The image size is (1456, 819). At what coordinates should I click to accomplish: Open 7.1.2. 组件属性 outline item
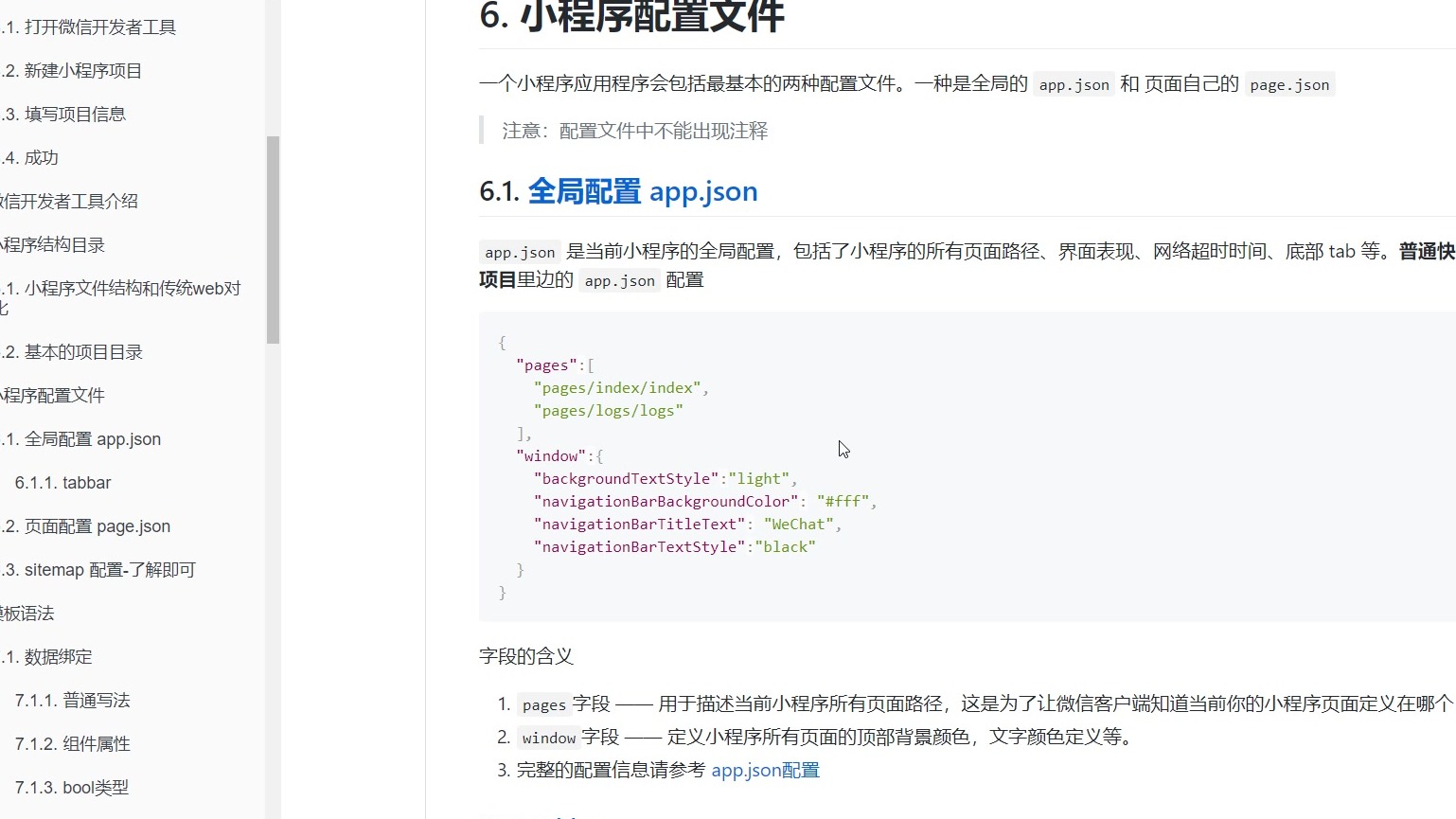click(x=72, y=744)
